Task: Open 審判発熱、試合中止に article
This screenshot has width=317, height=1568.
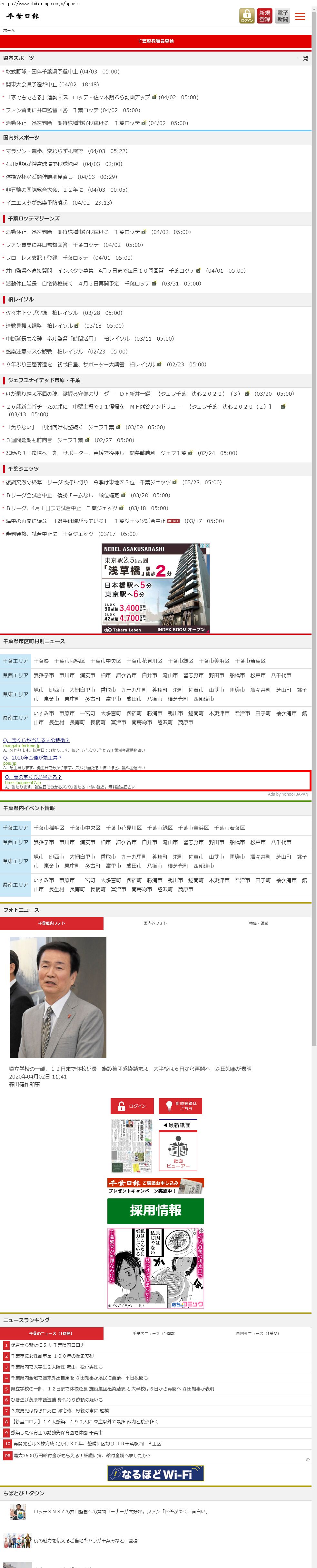Action: point(50,534)
